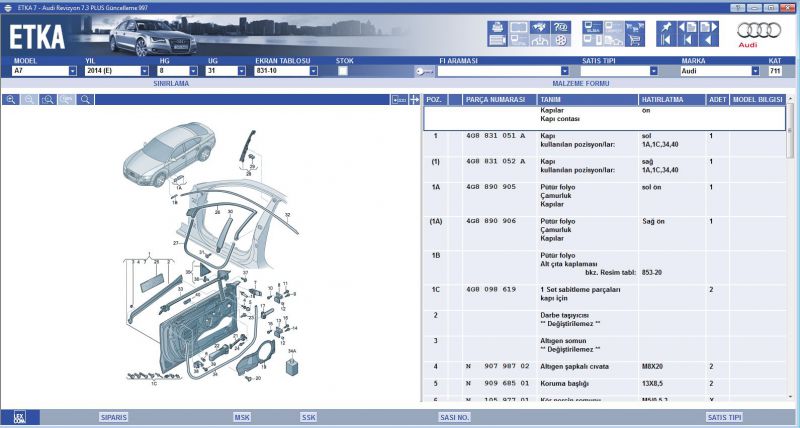
Task: Select part number 4G8 098 619
Action: tap(491, 289)
